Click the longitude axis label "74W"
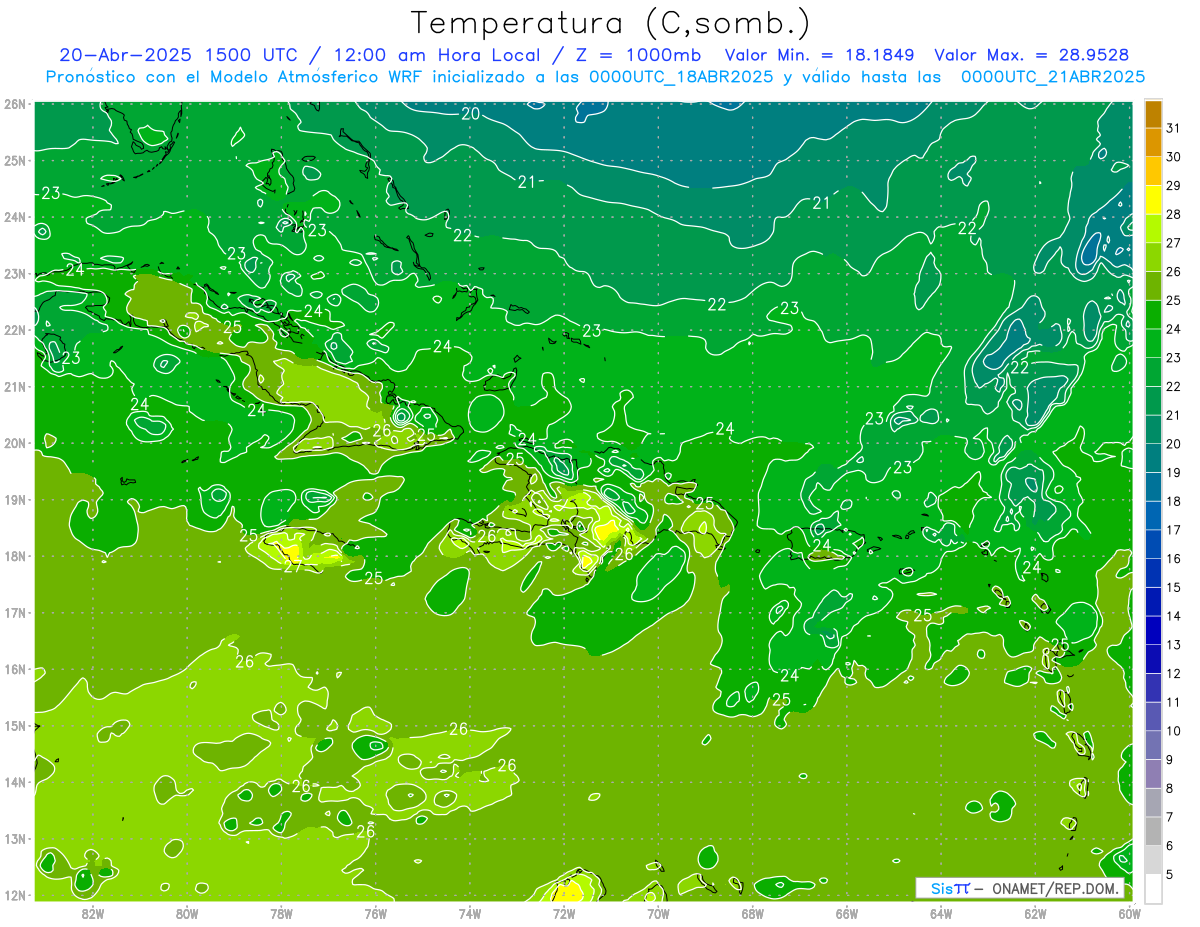1200x927 pixels. point(470,913)
